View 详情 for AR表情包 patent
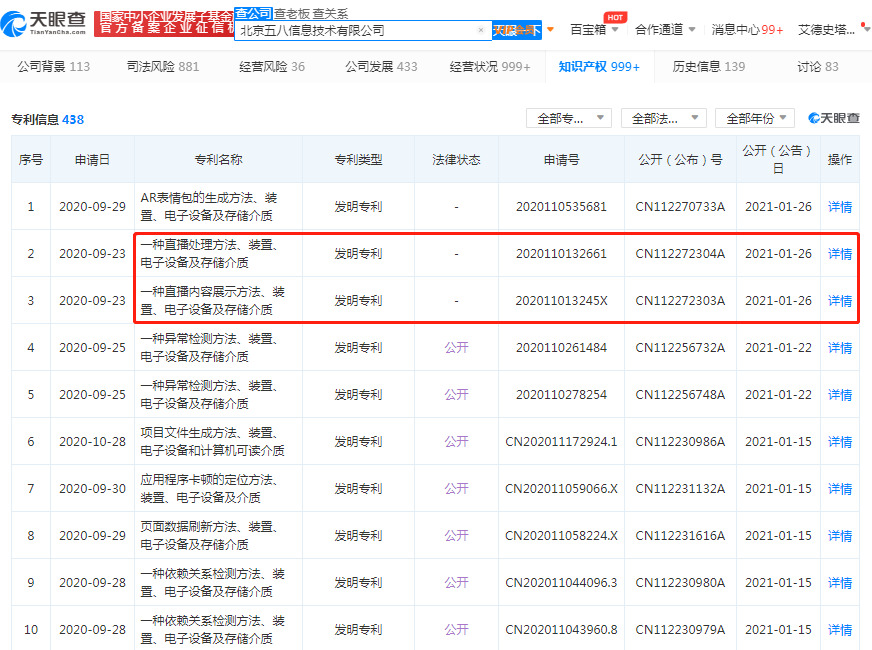Viewport: 872px width, 650px height. click(840, 207)
